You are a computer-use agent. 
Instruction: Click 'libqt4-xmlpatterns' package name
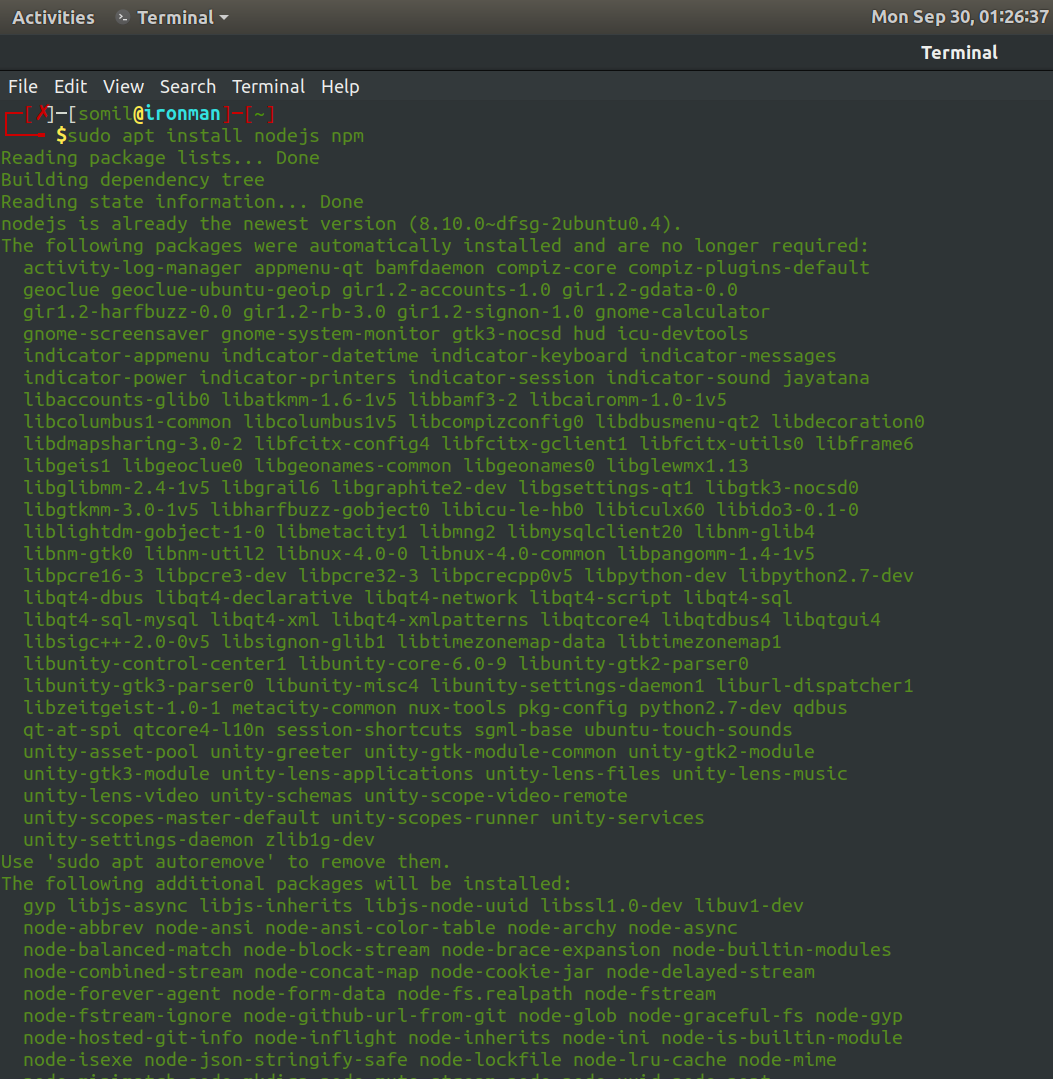tap(430, 620)
